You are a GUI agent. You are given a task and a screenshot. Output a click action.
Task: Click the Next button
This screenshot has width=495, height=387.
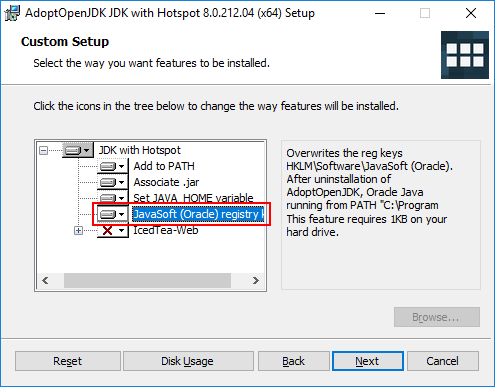pos(368,361)
